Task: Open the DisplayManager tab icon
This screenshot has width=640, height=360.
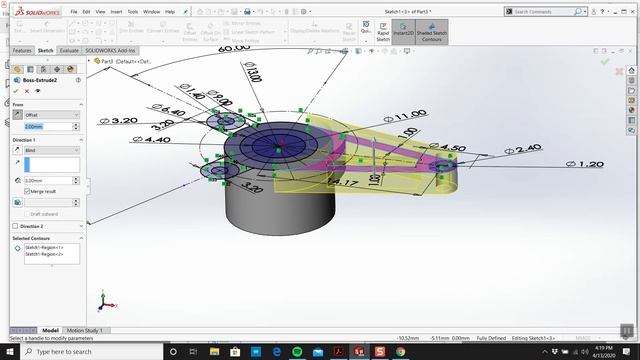Action: pos(70,69)
